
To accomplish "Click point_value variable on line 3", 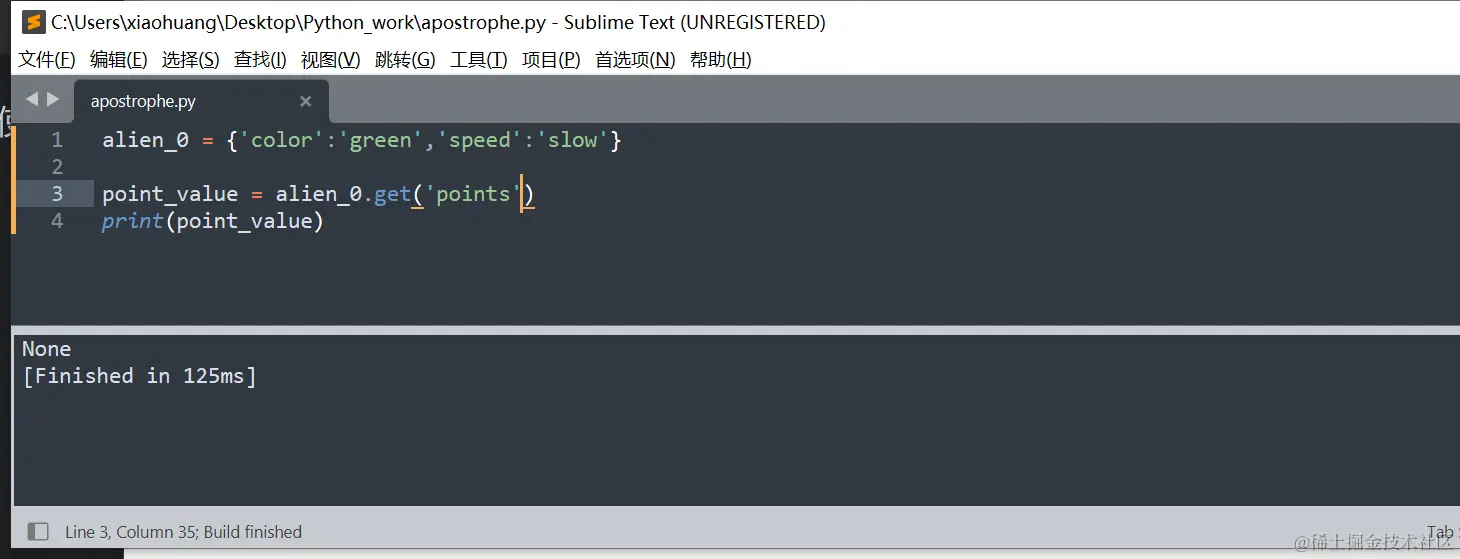I will [170, 194].
